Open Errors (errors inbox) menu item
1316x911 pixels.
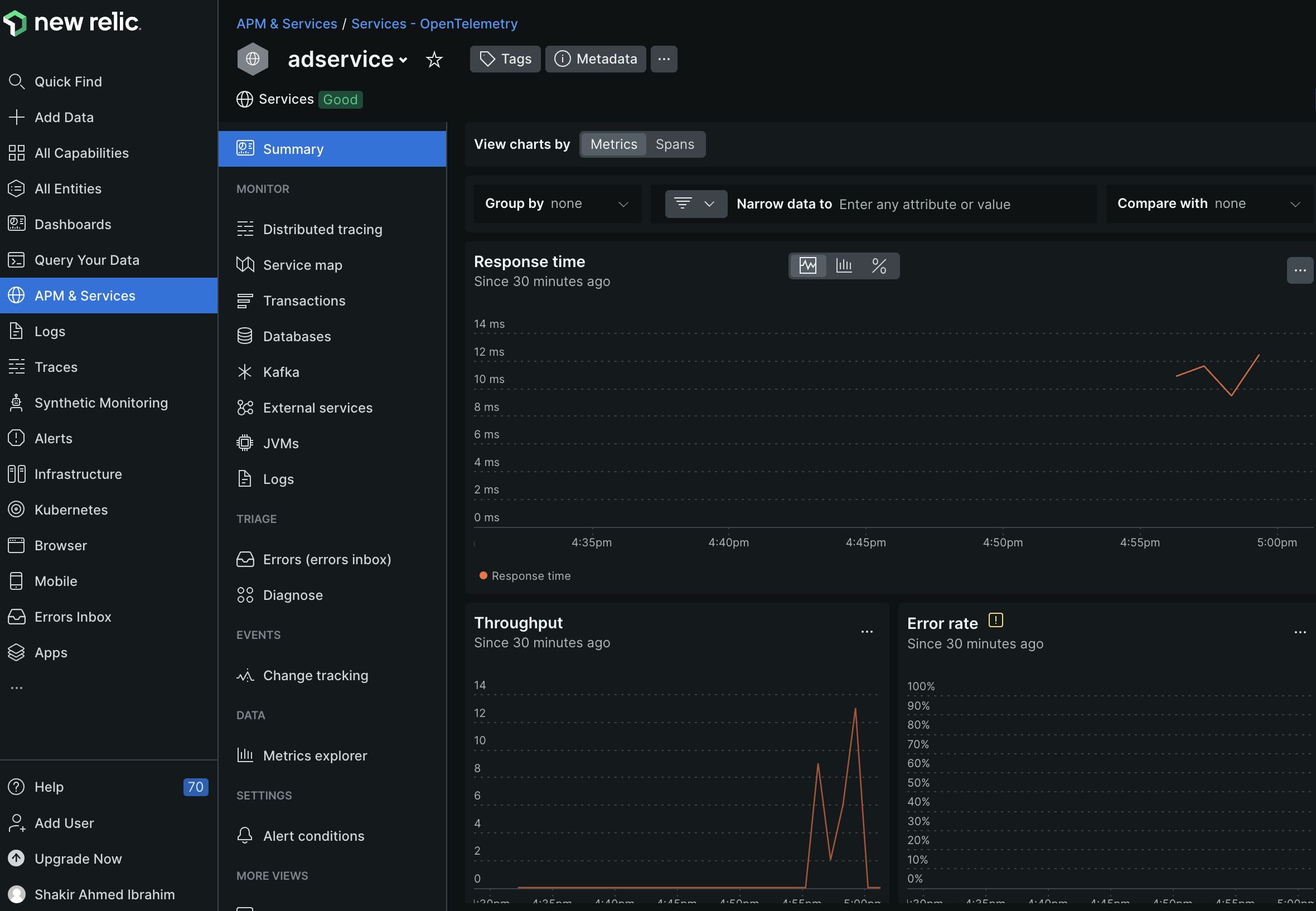332,559
